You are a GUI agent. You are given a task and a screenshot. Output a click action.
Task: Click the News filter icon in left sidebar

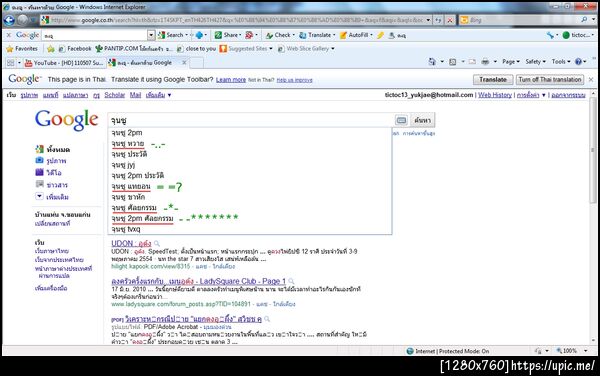[39, 184]
